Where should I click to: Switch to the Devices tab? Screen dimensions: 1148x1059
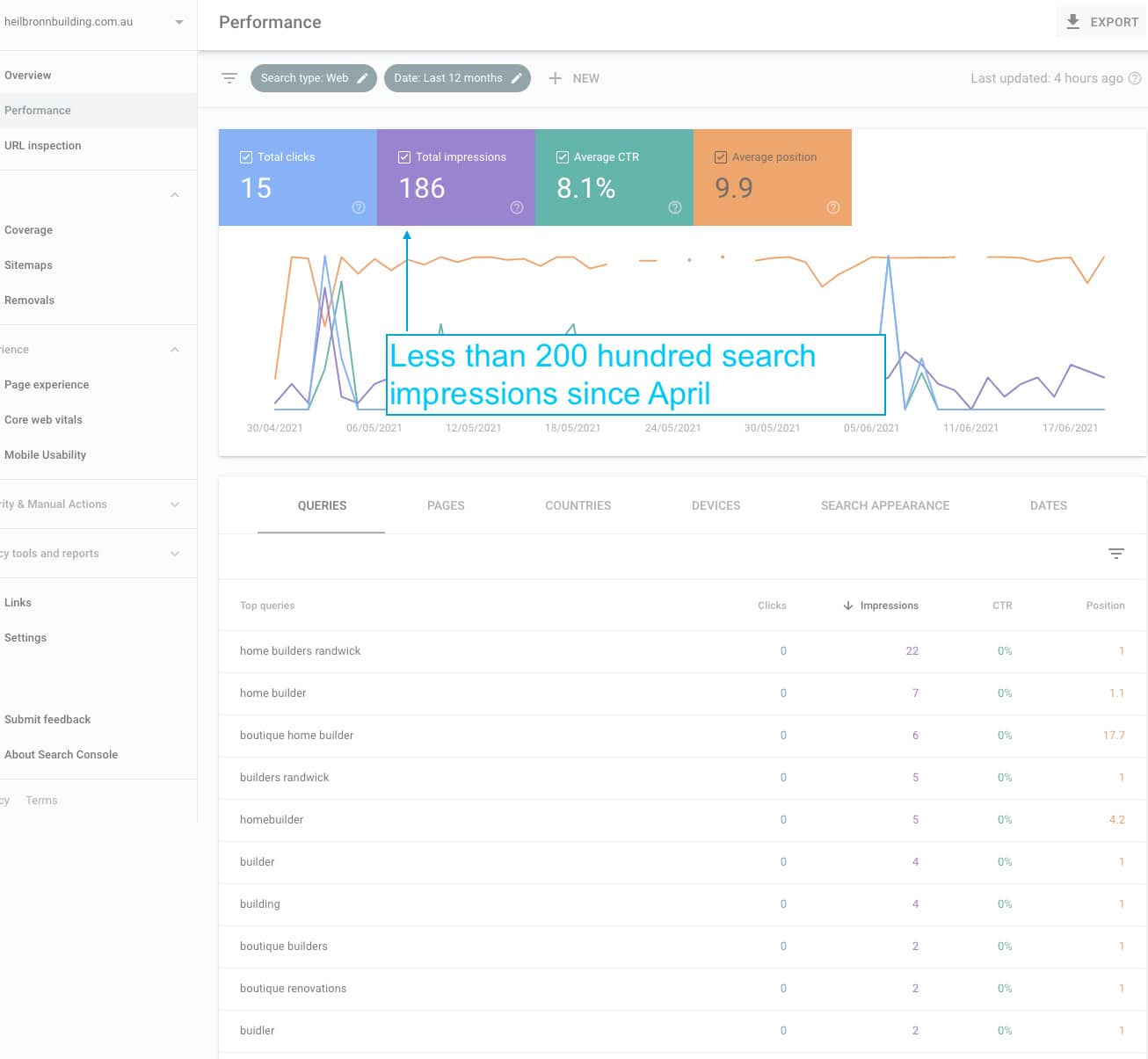tap(716, 505)
